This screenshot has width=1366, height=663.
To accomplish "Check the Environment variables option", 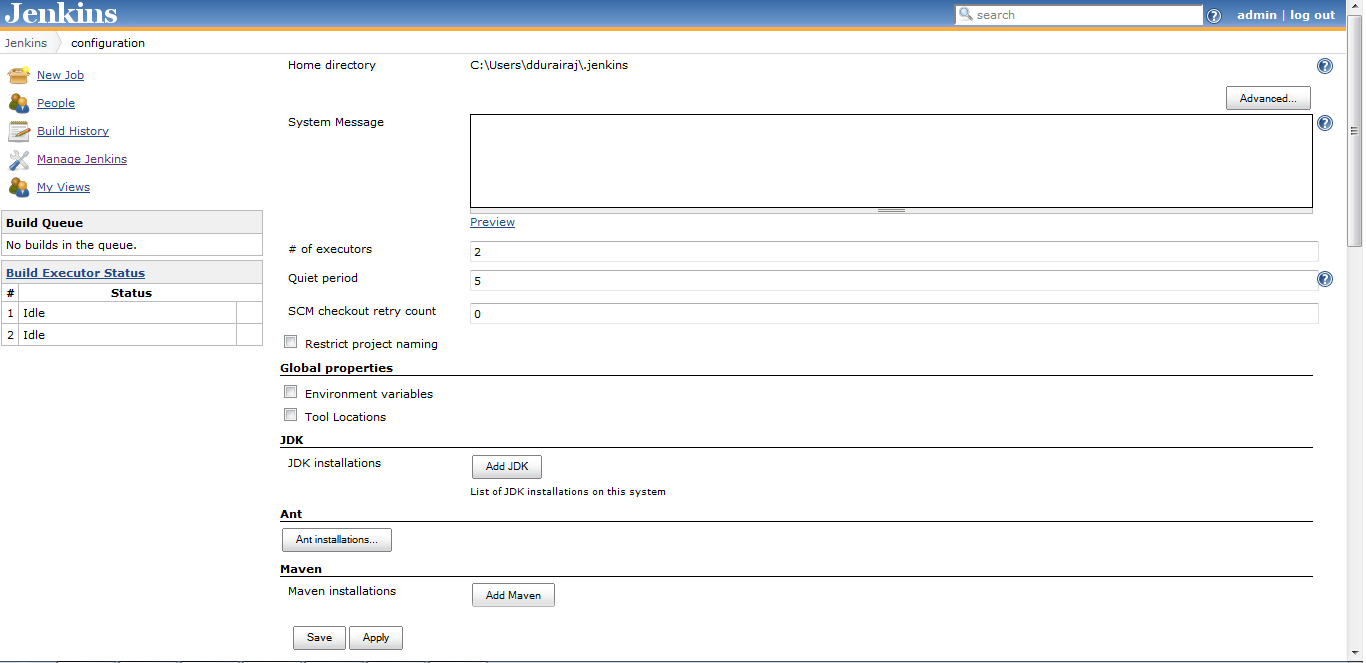I will pos(291,392).
